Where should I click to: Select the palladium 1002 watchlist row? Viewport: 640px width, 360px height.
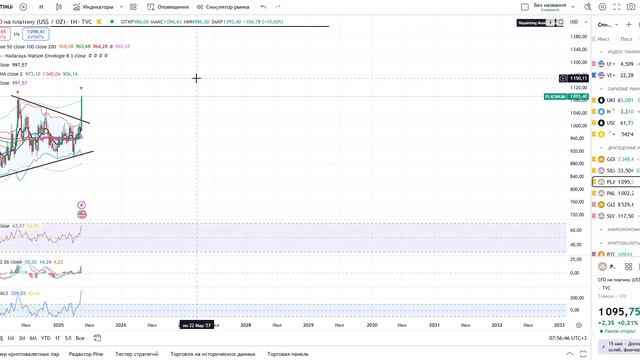point(616,193)
